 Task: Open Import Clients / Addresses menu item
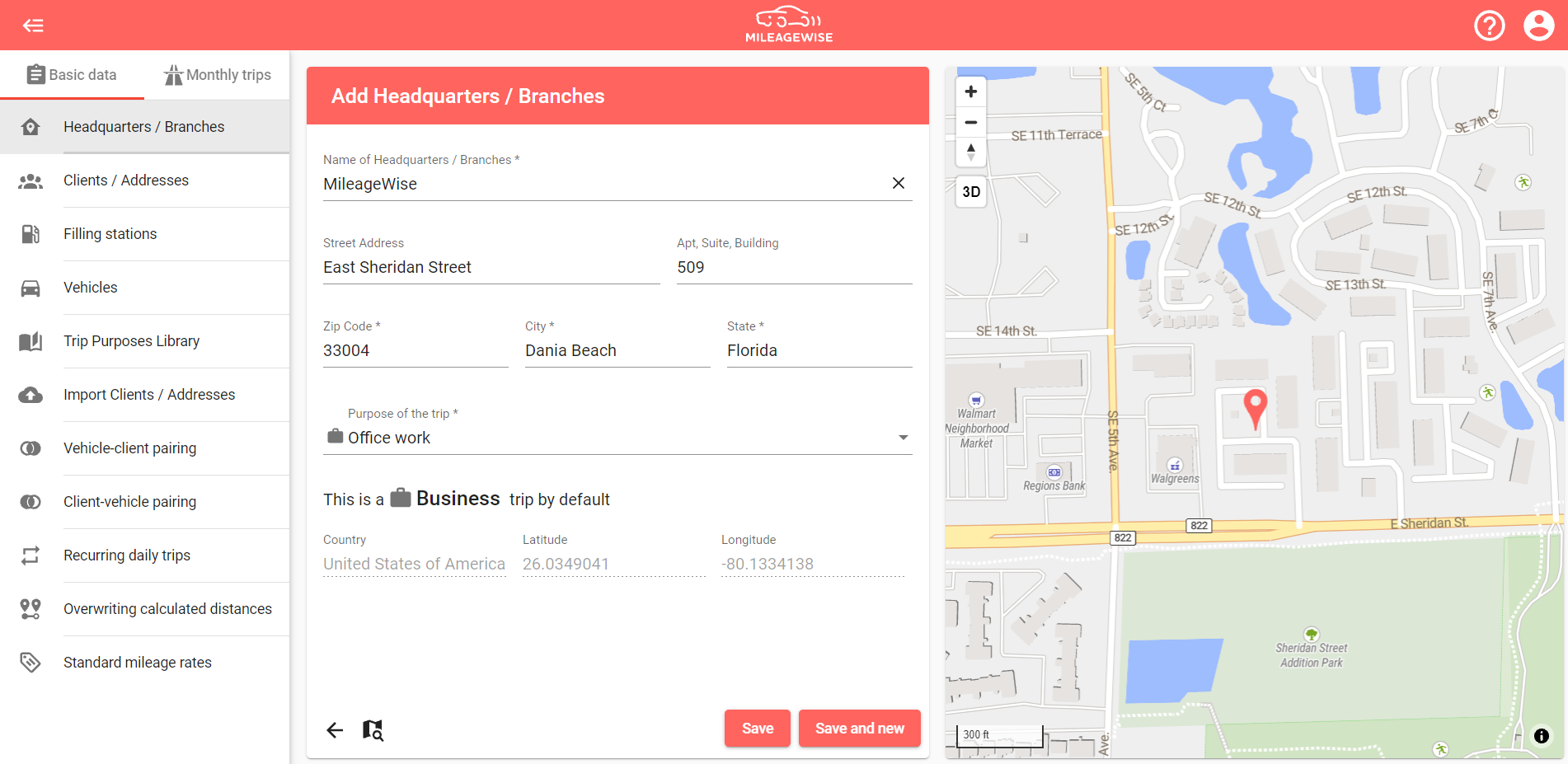click(x=144, y=395)
